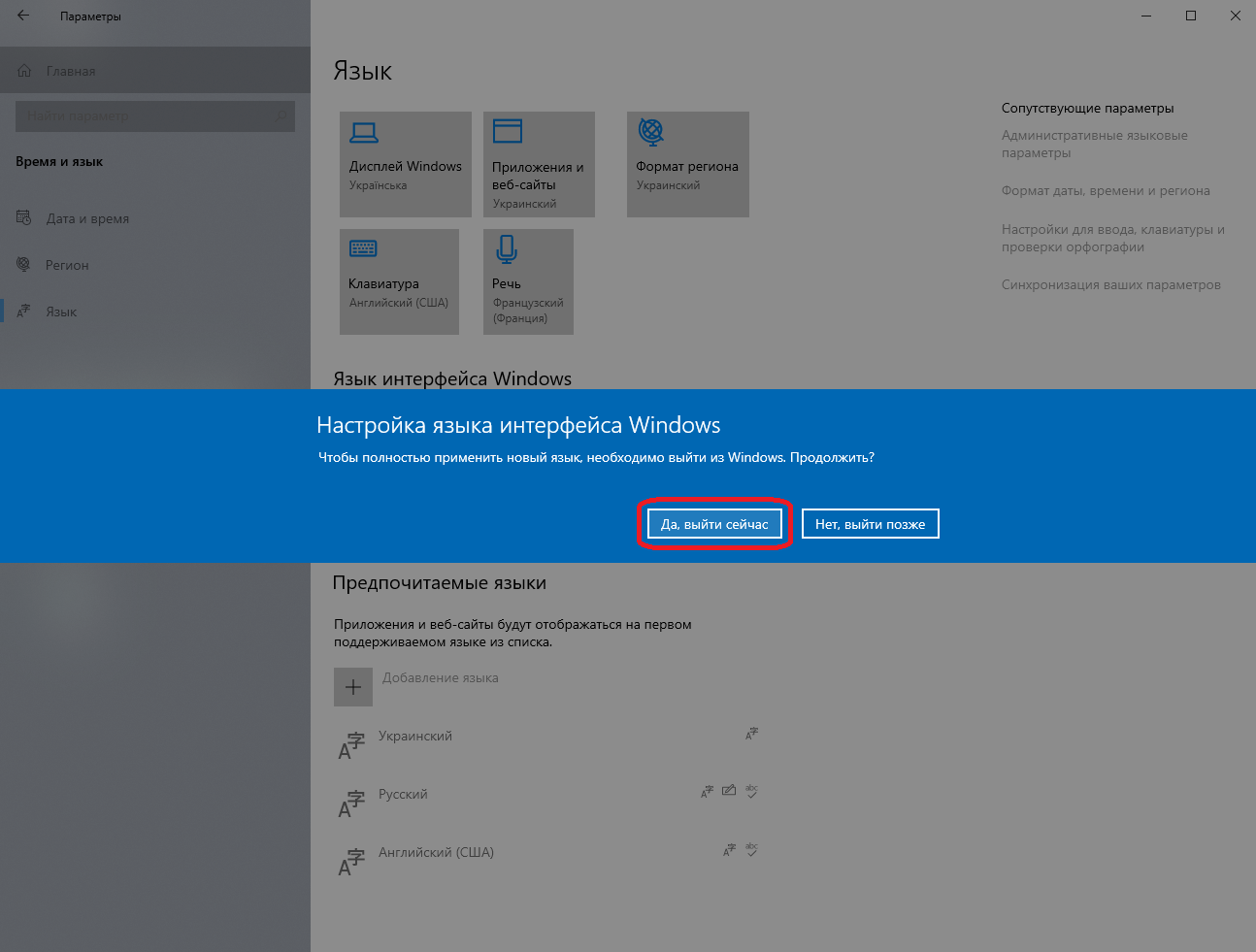This screenshot has width=1256, height=952.
Task: Open the Regional format globe tile
Action: tap(687, 163)
